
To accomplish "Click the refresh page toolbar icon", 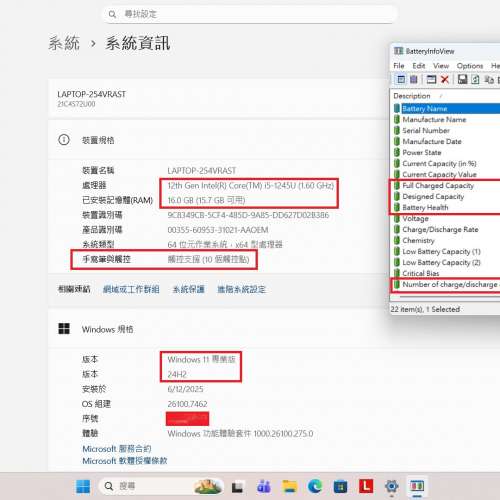I will coord(476,79).
